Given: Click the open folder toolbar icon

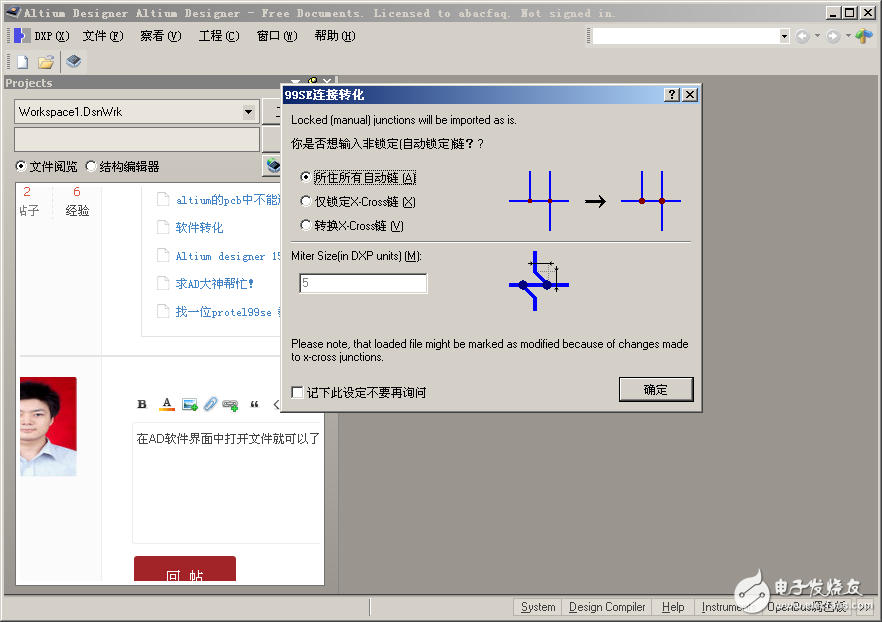Looking at the screenshot, I should pos(46,62).
